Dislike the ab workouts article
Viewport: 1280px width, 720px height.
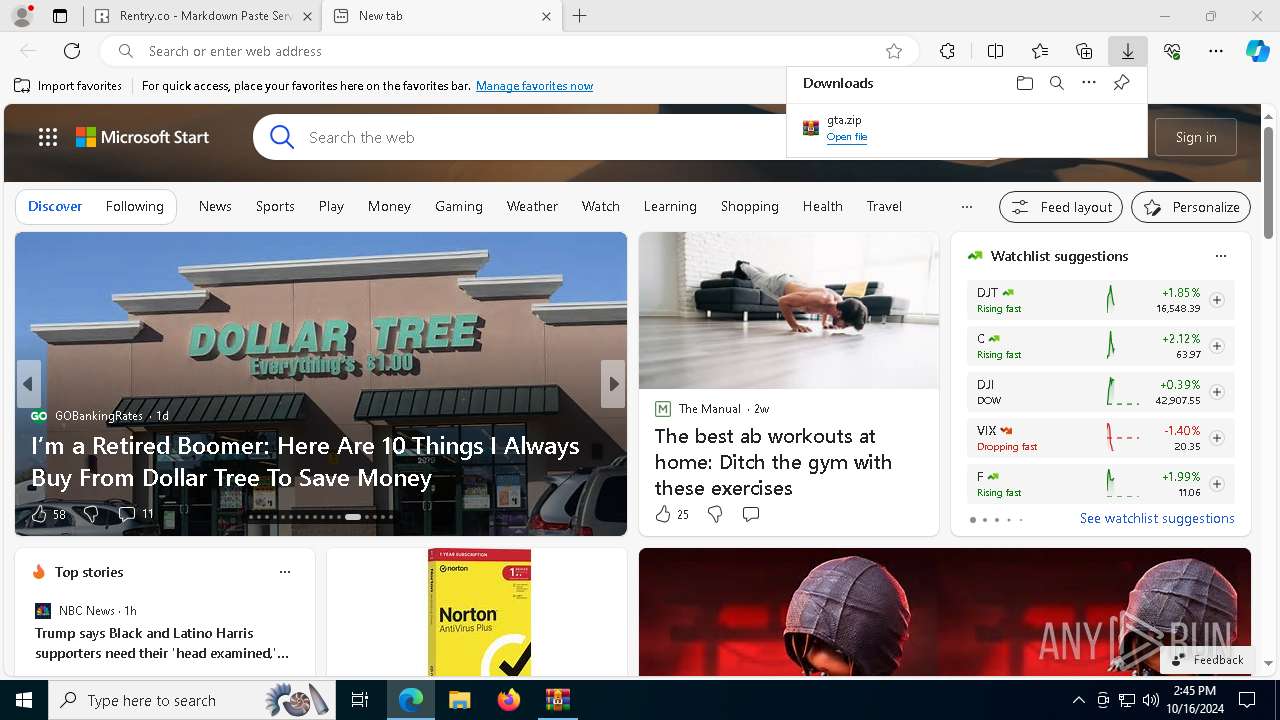pyautogui.click(x=715, y=514)
